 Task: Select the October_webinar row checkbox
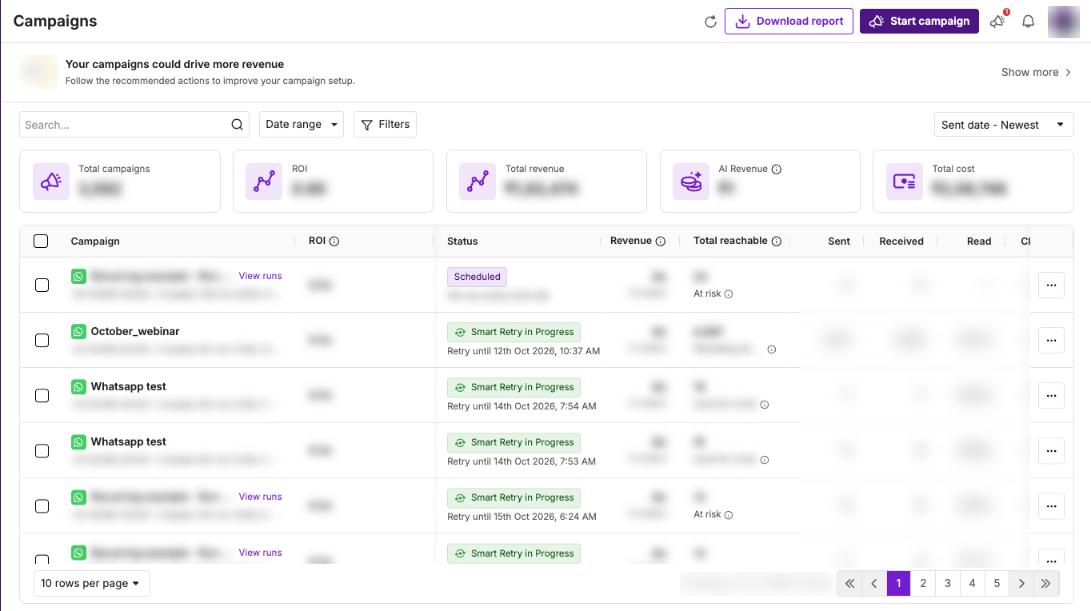tap(42, 340)
